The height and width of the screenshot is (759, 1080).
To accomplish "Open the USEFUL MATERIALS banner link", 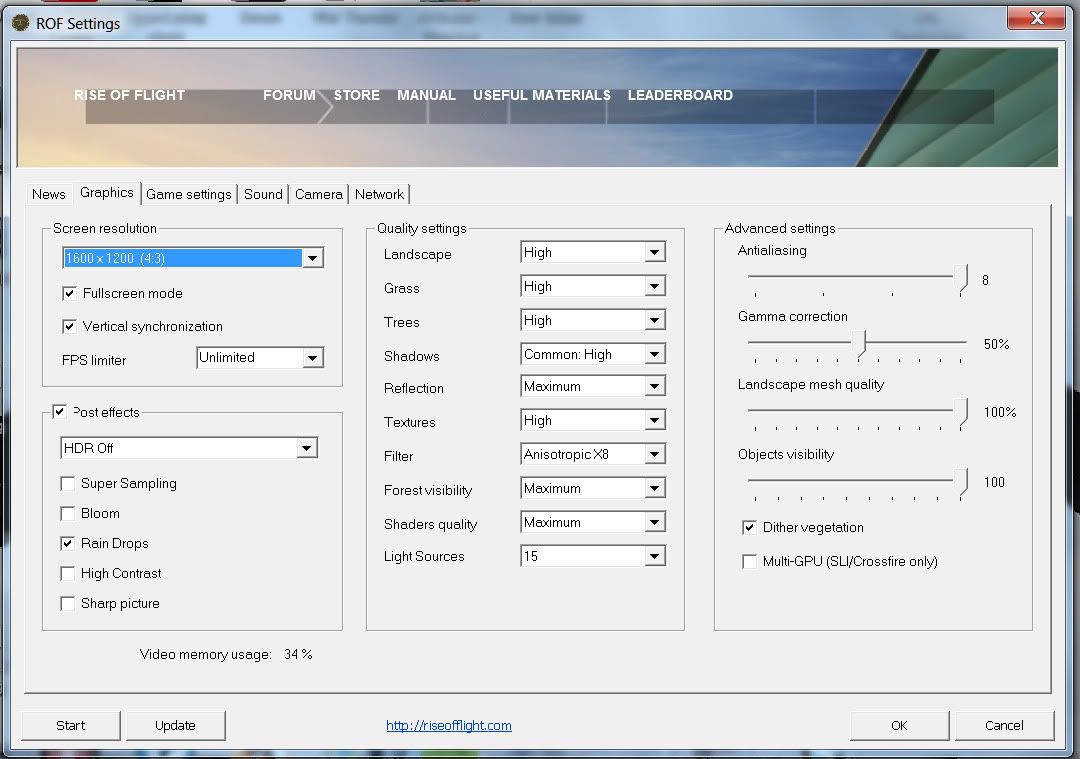I will (x=542, y=95).
